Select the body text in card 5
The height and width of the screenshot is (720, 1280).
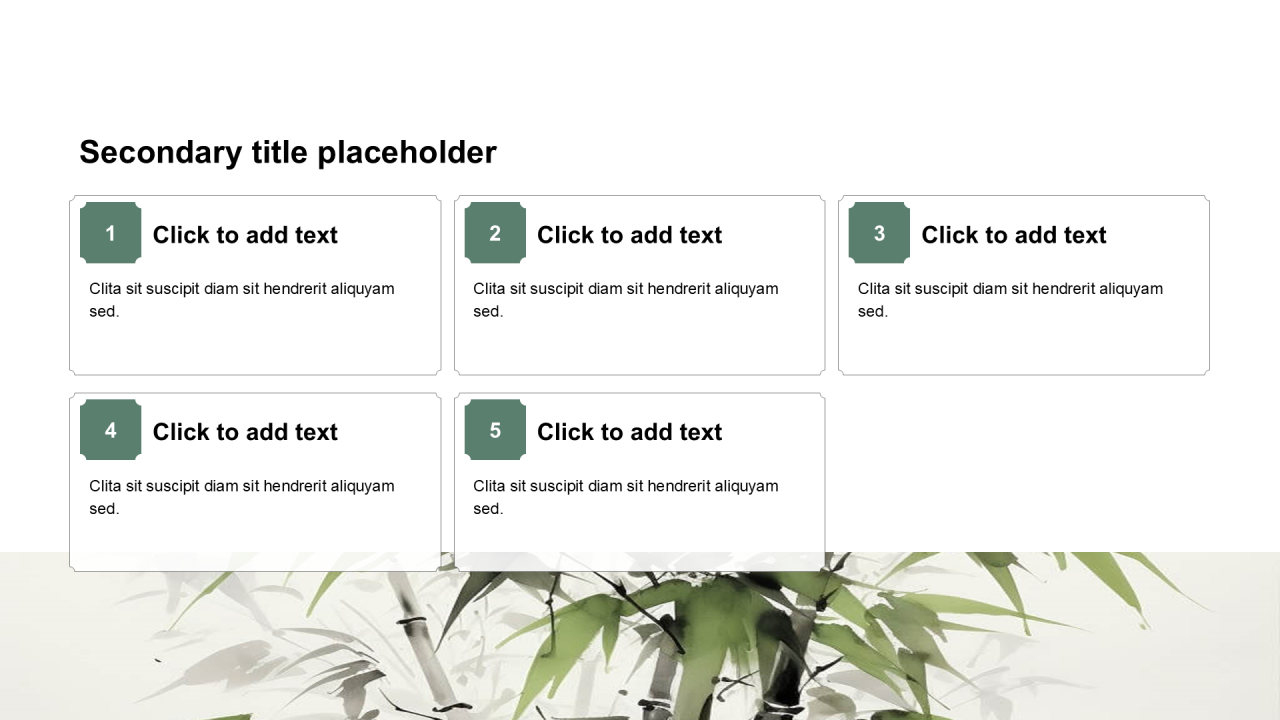(x=626, y=497)
